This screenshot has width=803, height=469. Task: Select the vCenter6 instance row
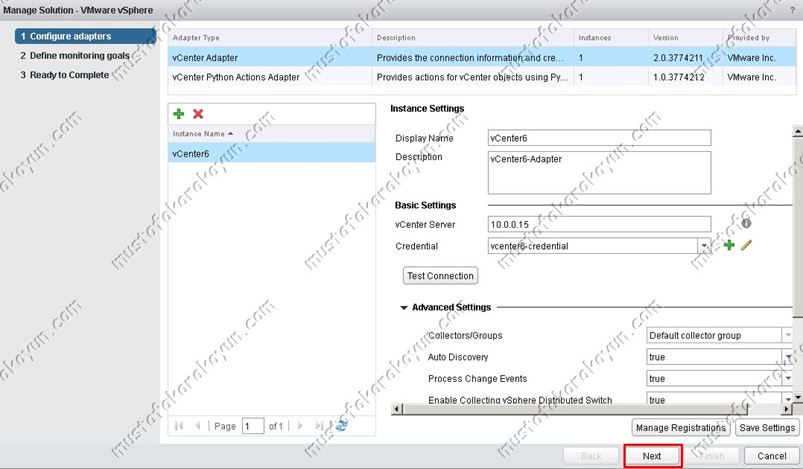pos(271,153)
